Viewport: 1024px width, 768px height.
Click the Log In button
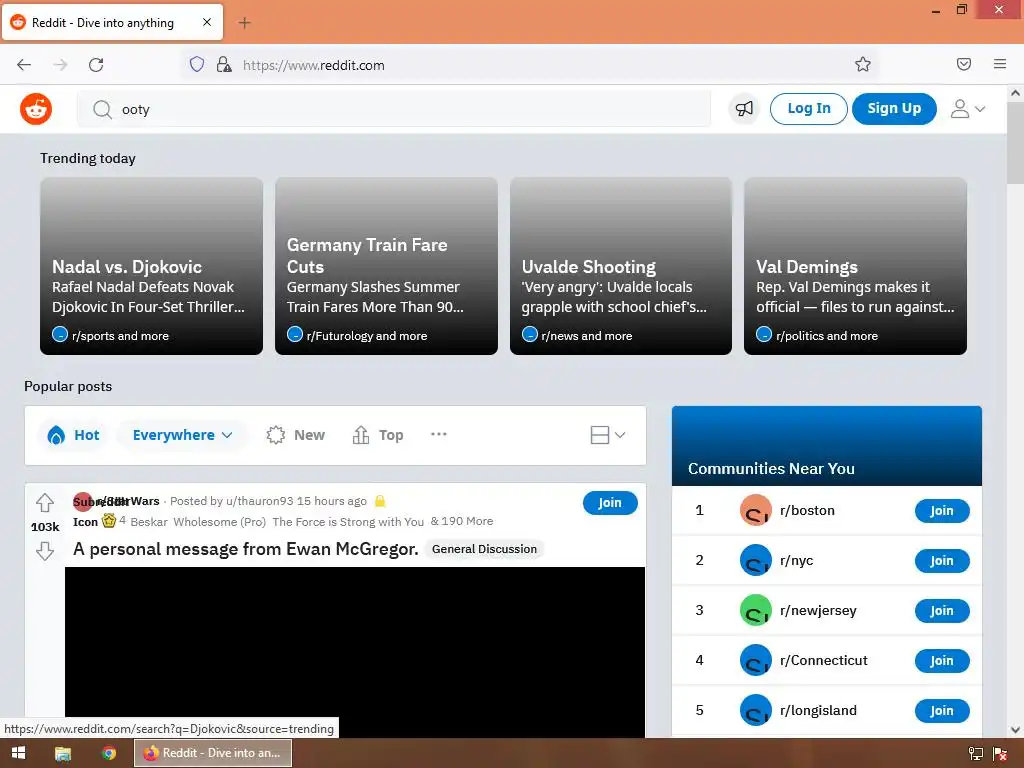[x=808, y=108]
